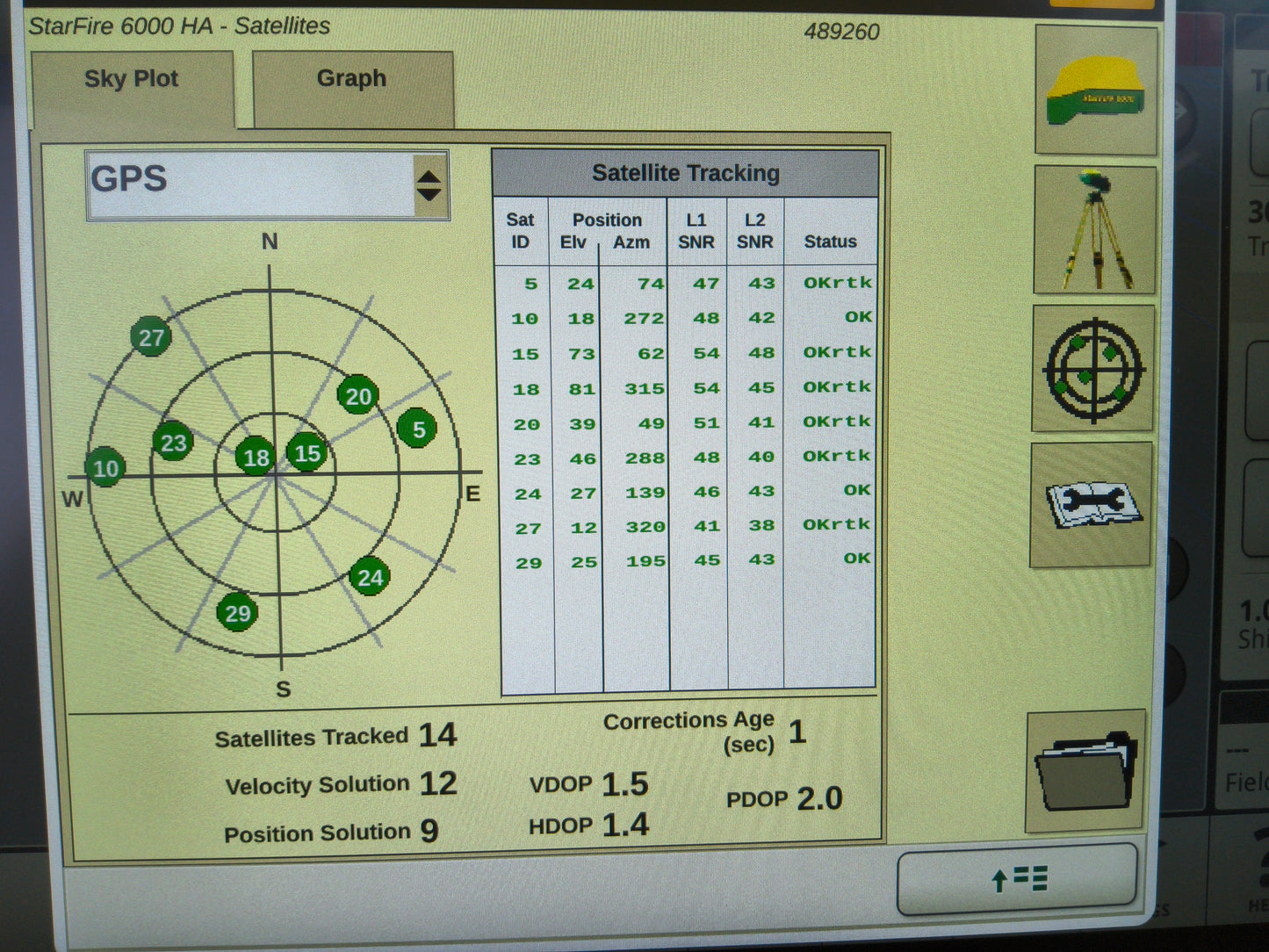Select satellite 23 on the sky plot
Screen dimensions: 1269x952
173,443
